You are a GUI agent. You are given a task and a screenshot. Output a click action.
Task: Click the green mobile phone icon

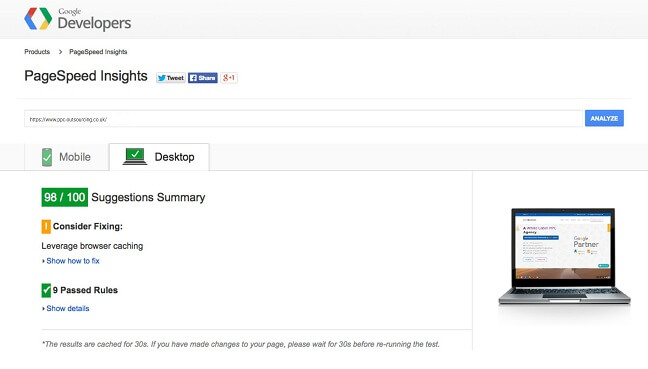coord(47,157)
